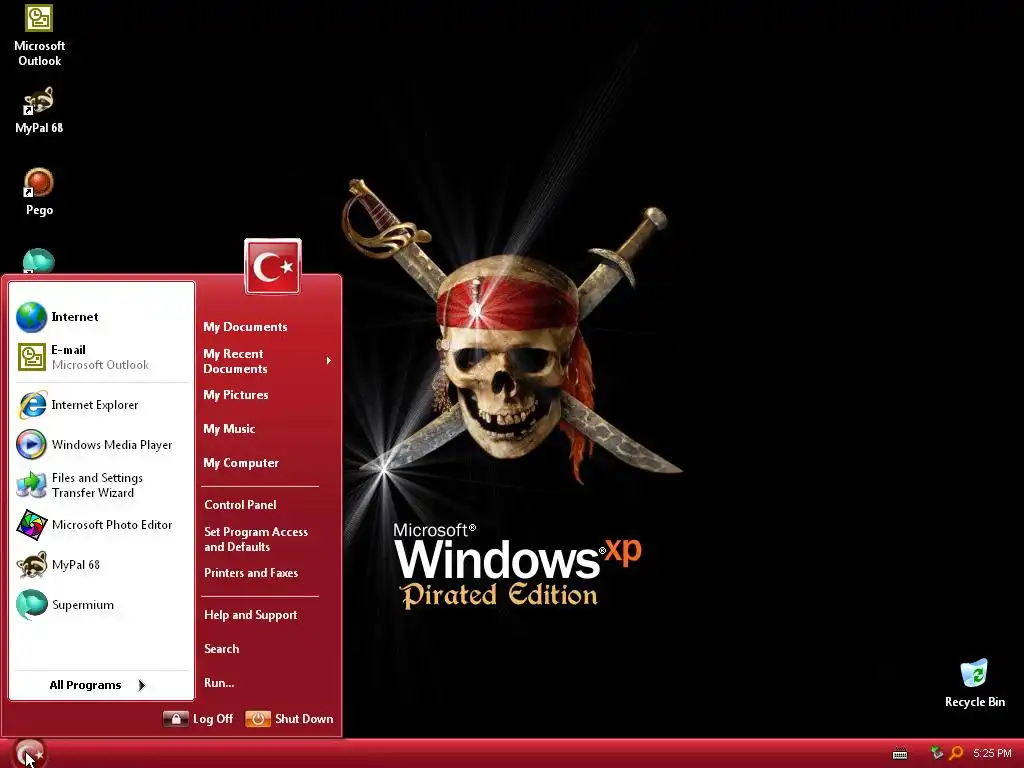
Task: Open My Computer from Start menu
Action: (x=241, y=463)
